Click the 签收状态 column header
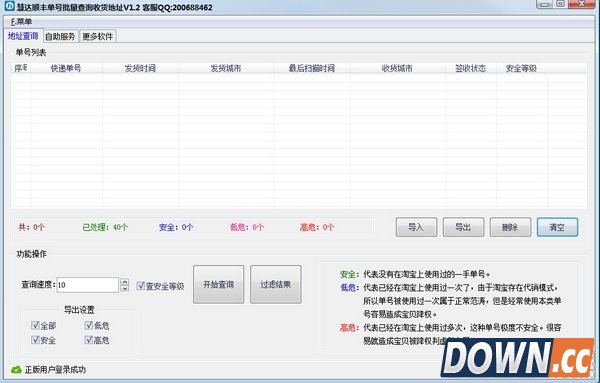 point(471,68)
